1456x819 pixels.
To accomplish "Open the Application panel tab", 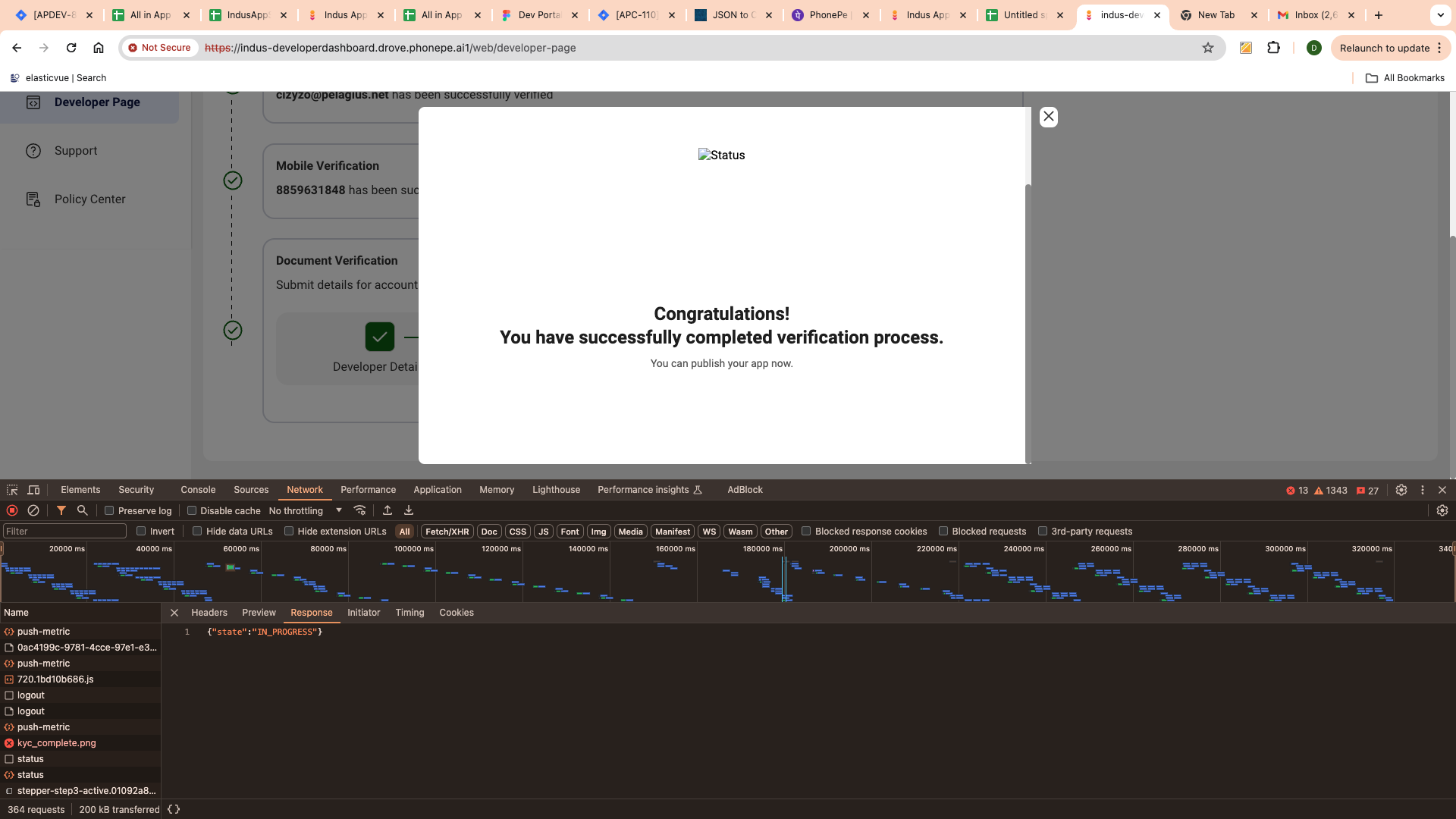I will click(x=438, y=490).
